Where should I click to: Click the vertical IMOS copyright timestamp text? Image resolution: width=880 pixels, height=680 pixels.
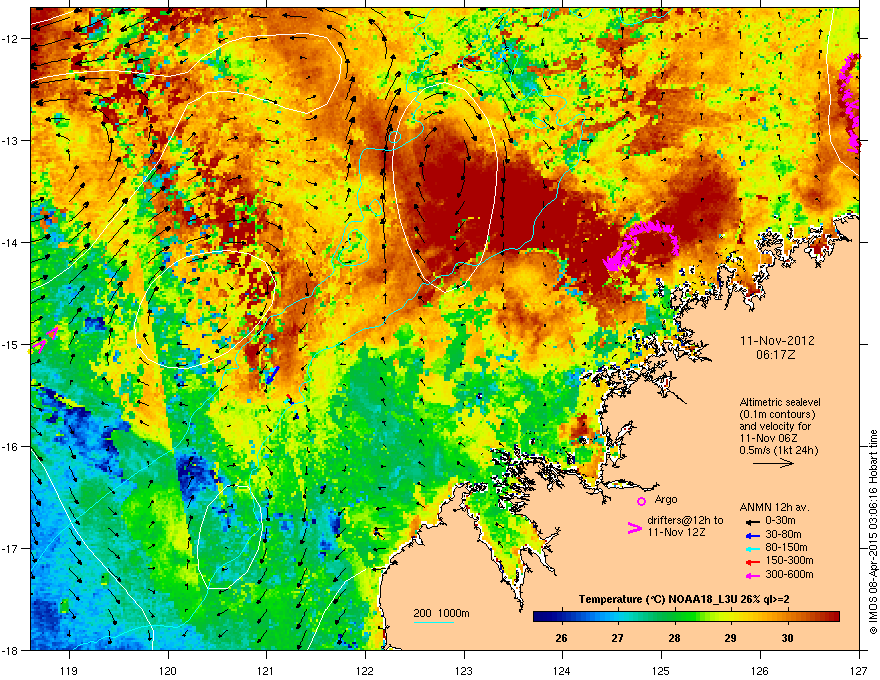tap(873, 532)
